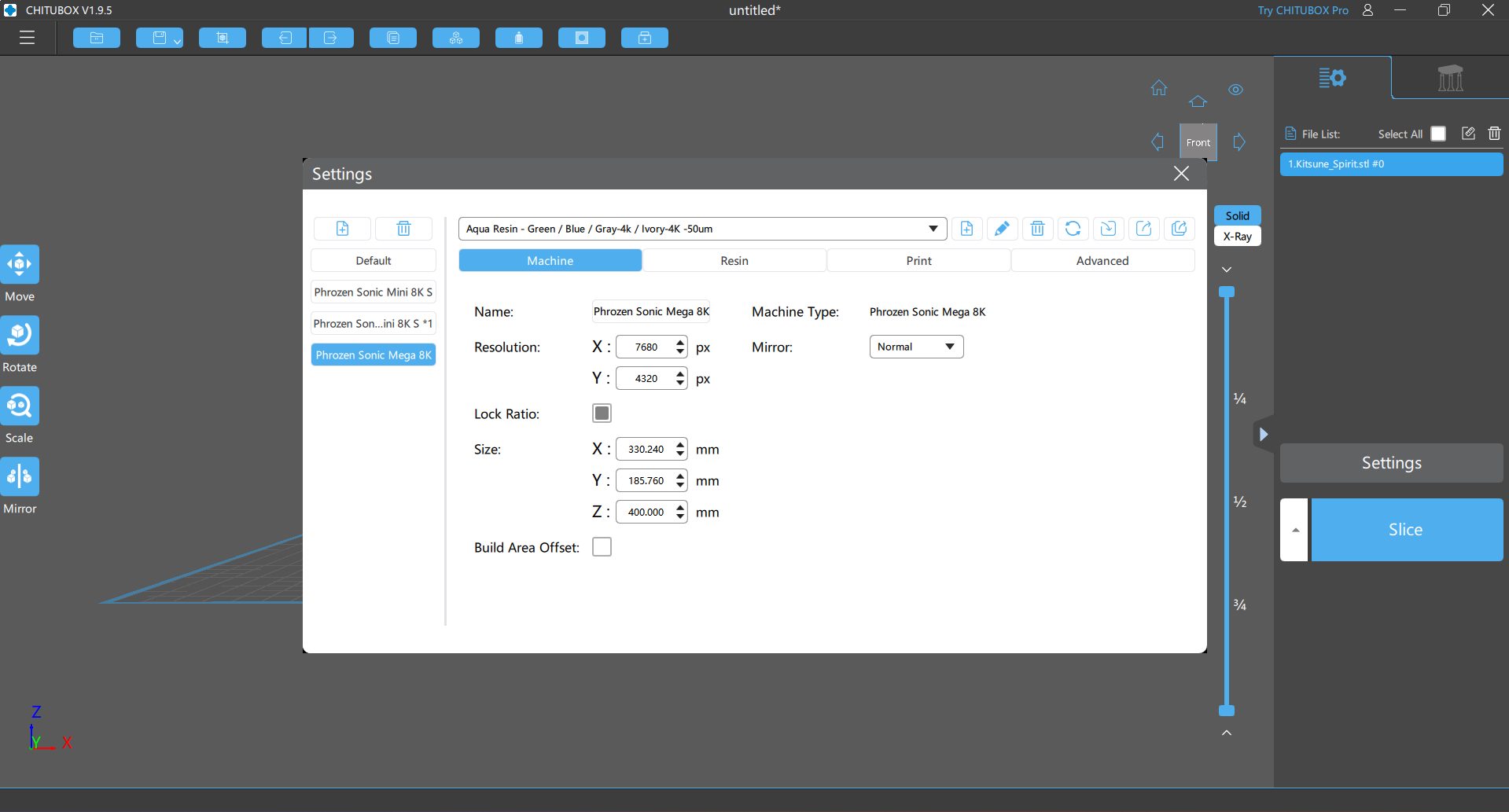Enable the Build Area Offset checkbox
This screenshot has height=812, width=1509.
602,547
